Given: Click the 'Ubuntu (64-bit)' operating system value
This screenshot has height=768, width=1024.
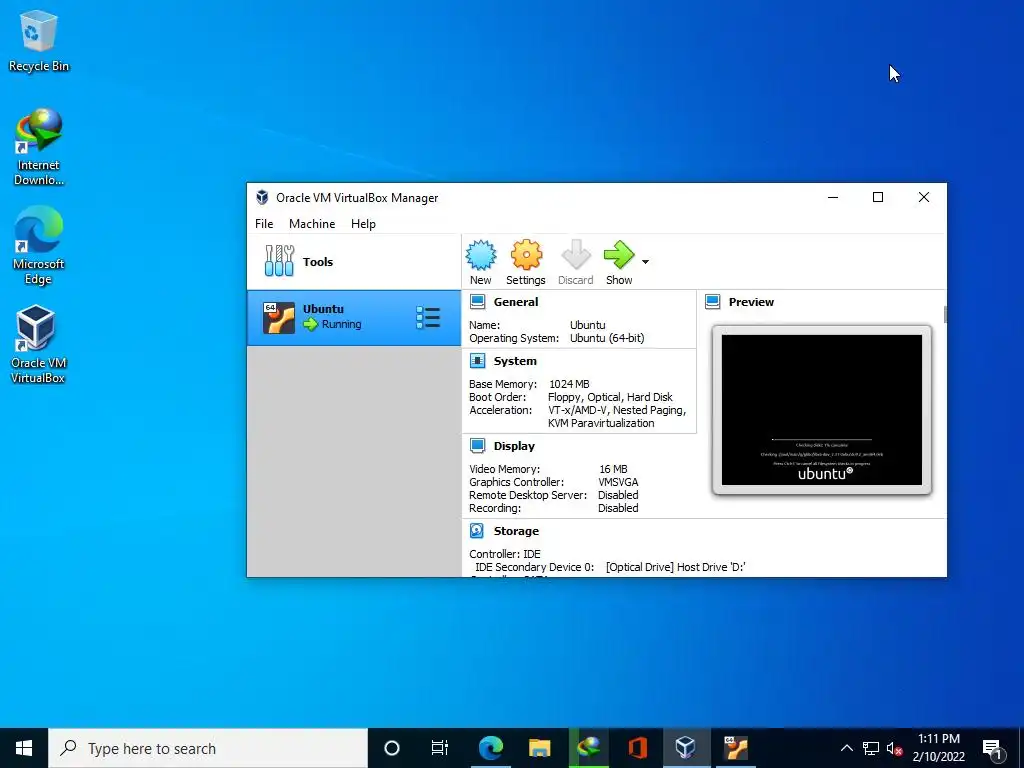Looking at the screenshot, I should [x=607, y=338].
